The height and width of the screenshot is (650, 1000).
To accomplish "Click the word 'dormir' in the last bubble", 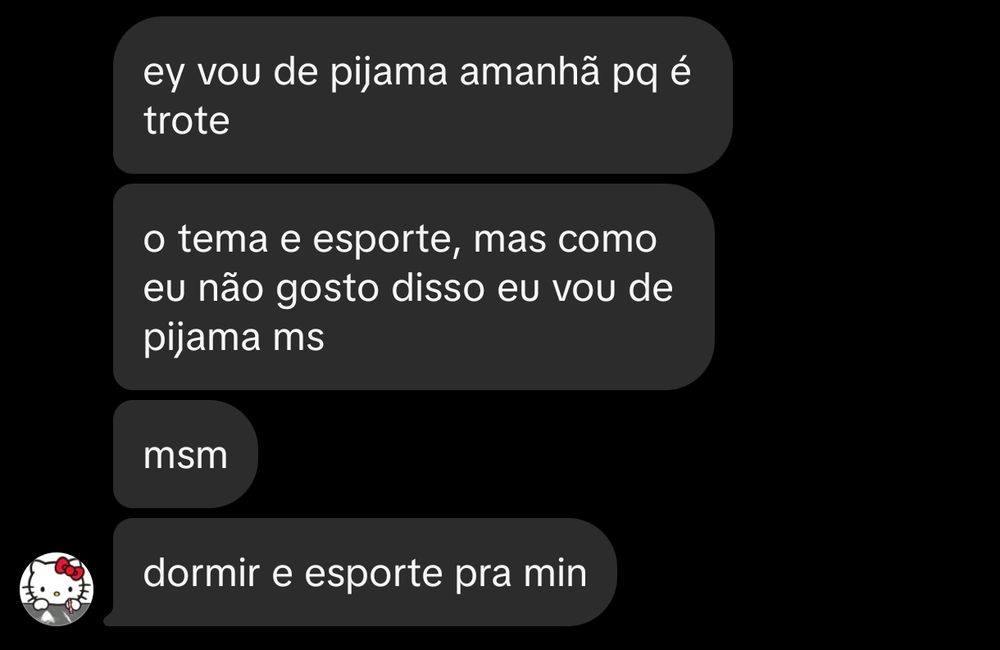I will (202, 572).
